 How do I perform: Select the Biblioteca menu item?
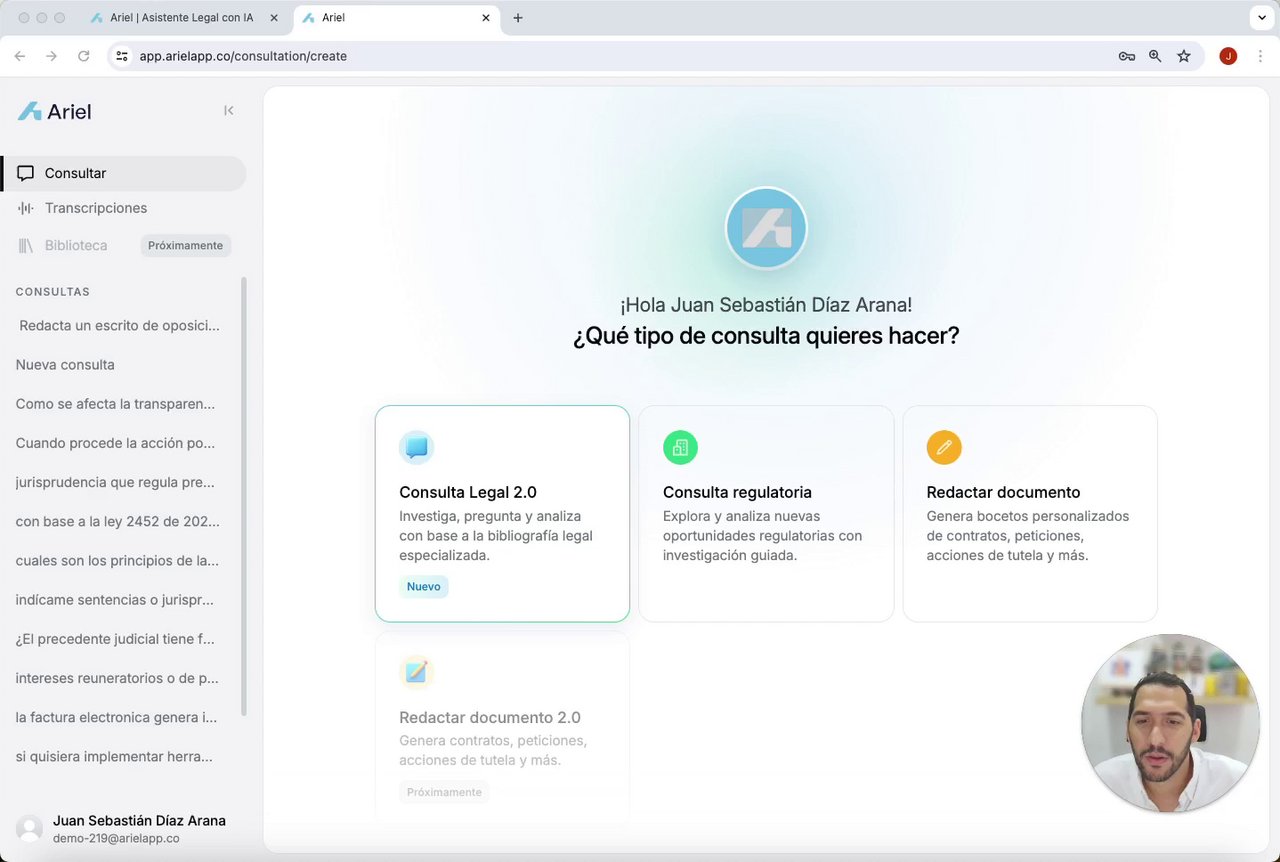(75, 245)
